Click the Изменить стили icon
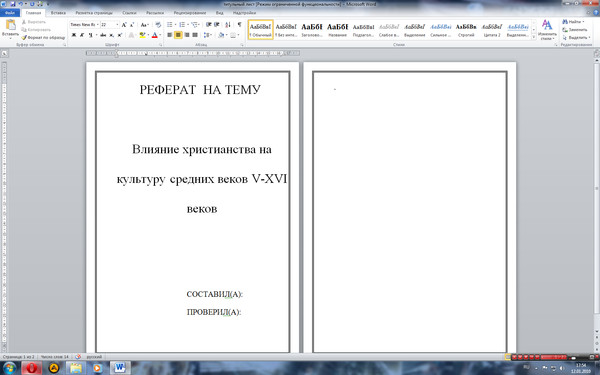The width and height of the screenshot is (600, 375). [x=547, y=30]
